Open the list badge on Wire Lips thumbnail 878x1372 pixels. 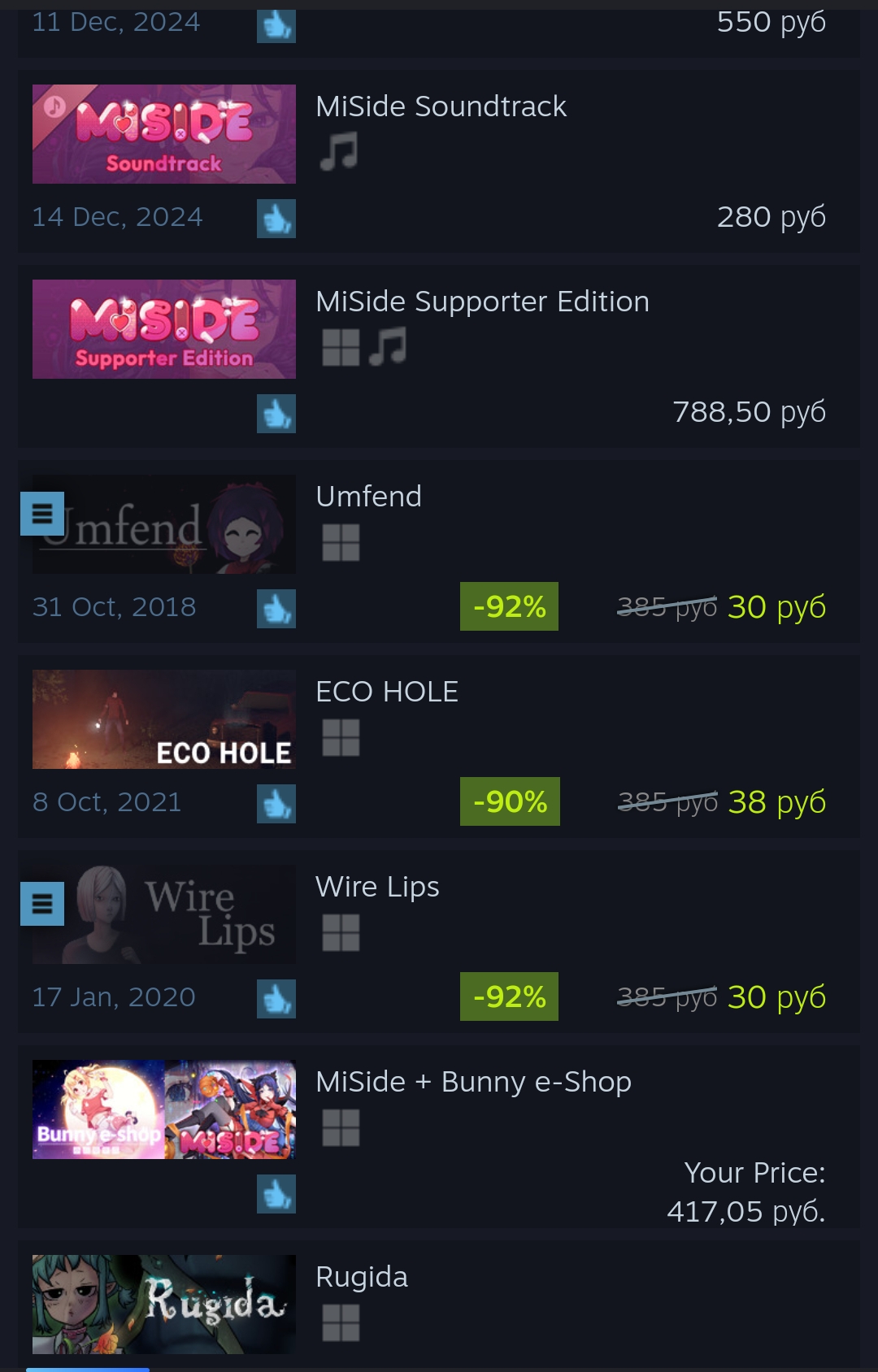(42, 904)
